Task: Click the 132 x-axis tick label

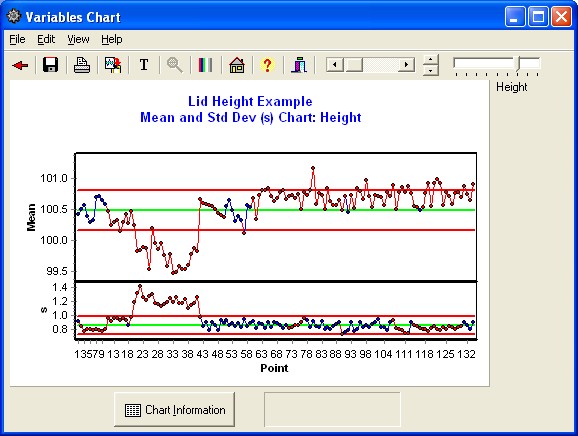Action: [466, 354]
